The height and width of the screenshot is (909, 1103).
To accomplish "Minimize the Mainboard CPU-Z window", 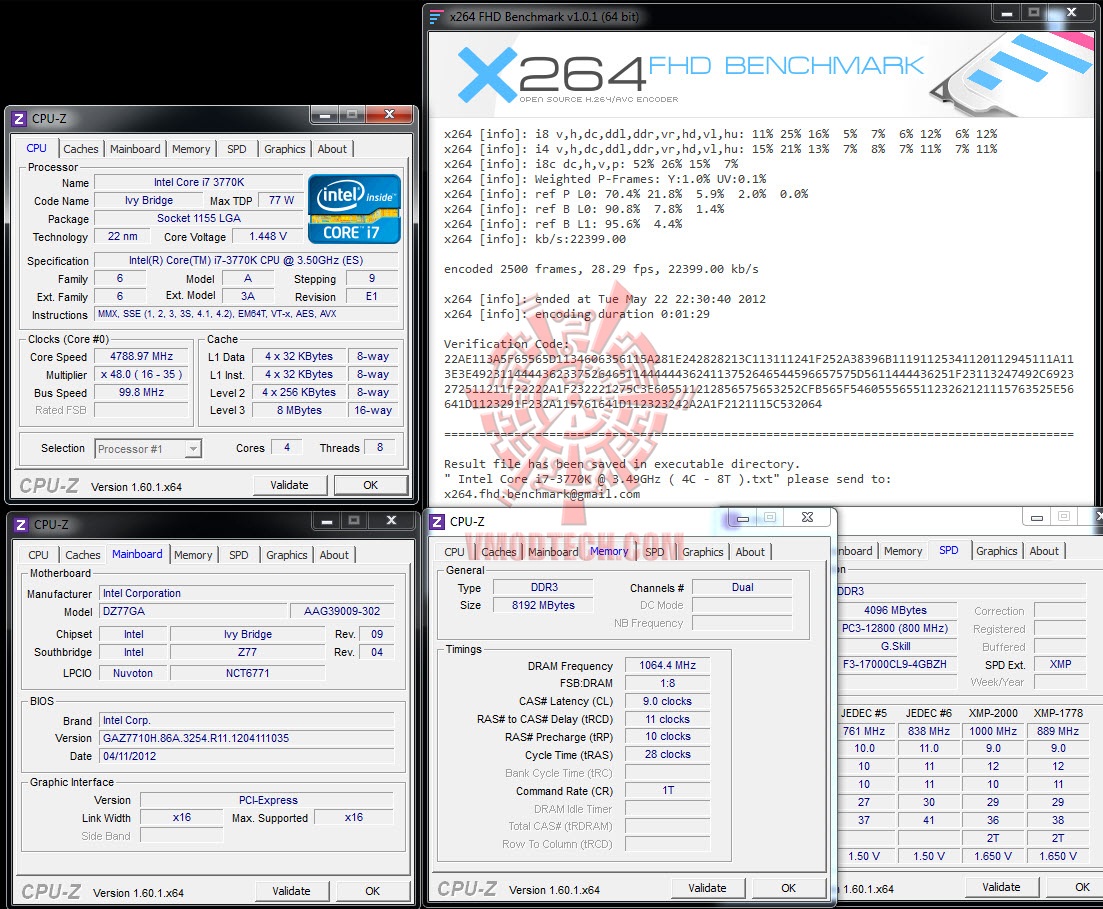I will click(x=327, y=521).
